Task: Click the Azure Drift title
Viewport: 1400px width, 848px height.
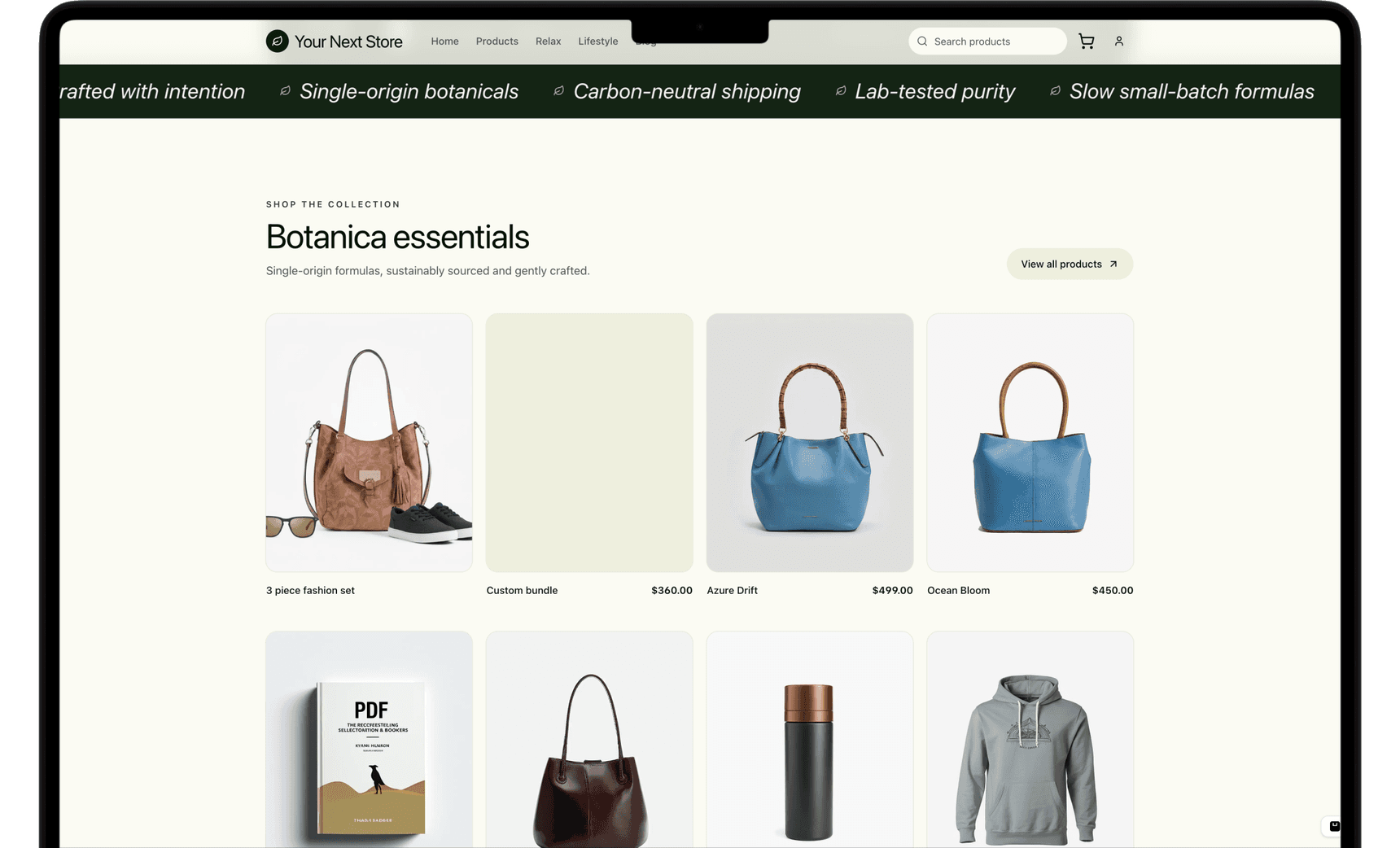Action: 732,590
